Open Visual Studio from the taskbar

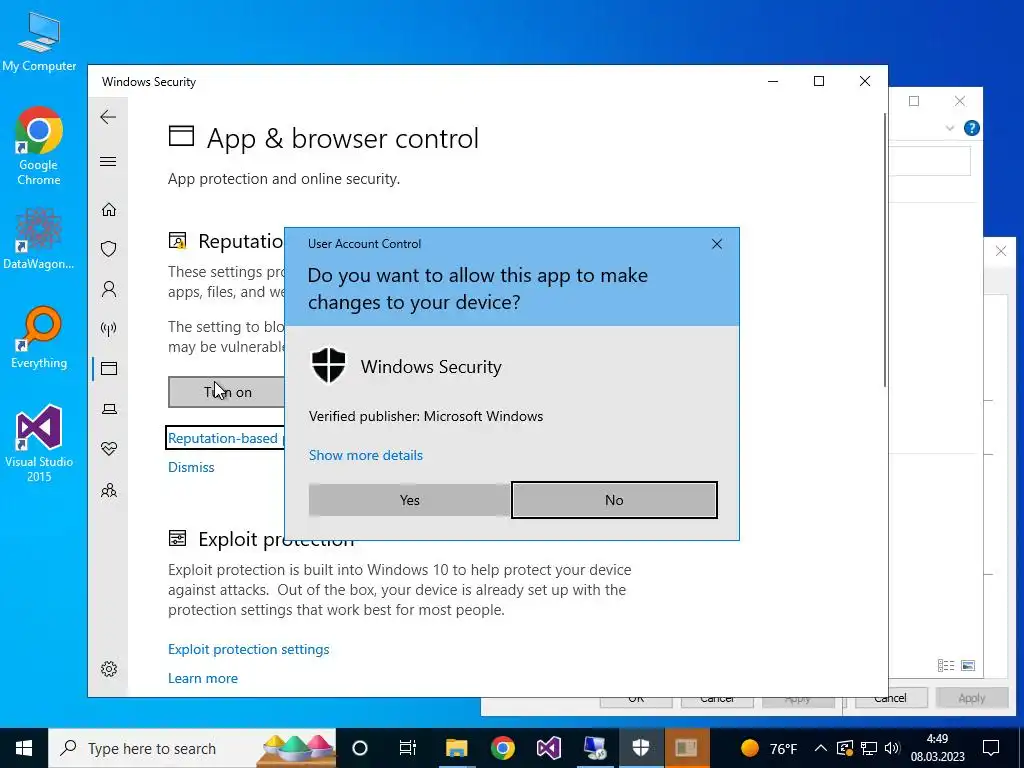click(x=549, y=748)
